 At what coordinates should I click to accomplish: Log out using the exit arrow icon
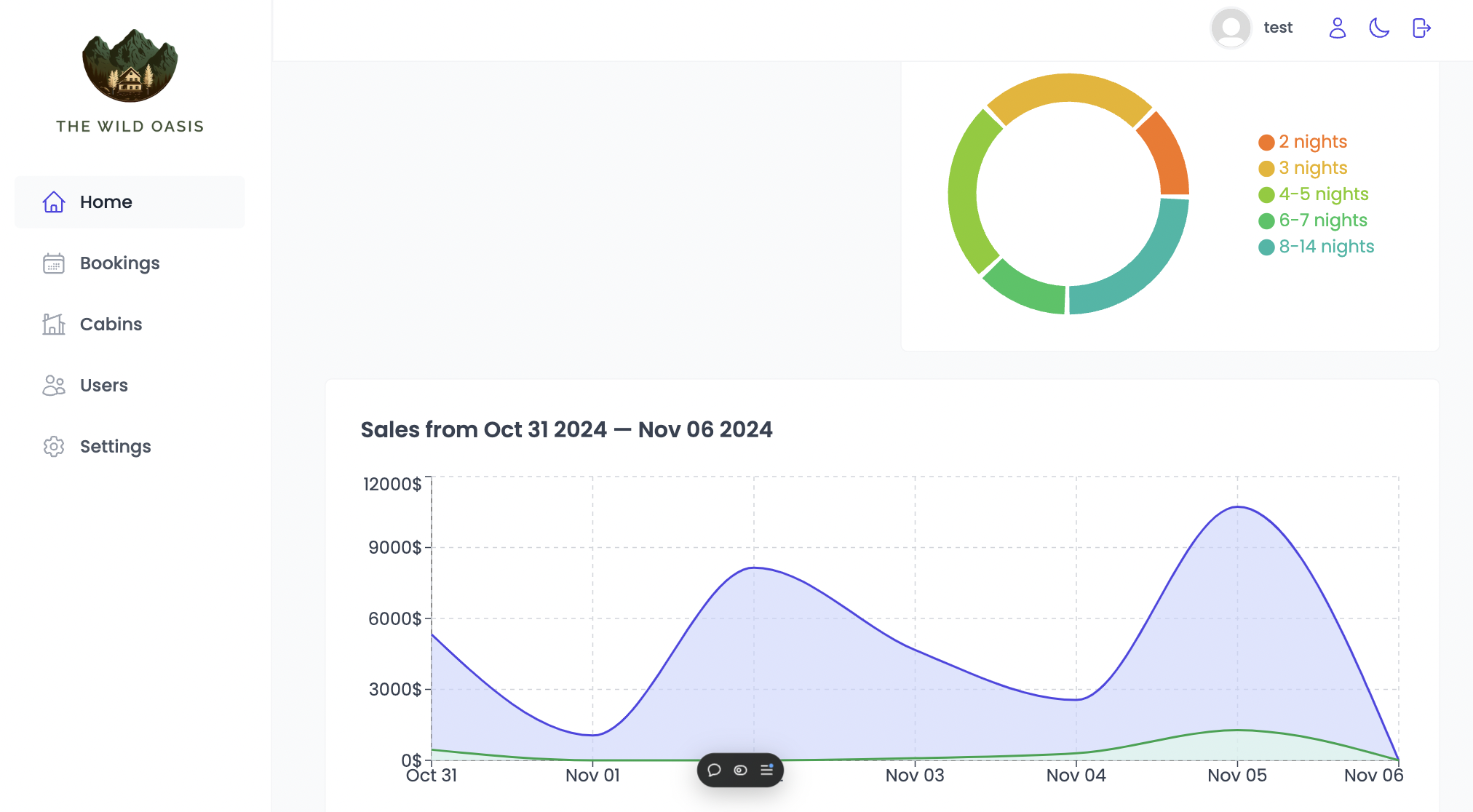(x=1421, y=28)
